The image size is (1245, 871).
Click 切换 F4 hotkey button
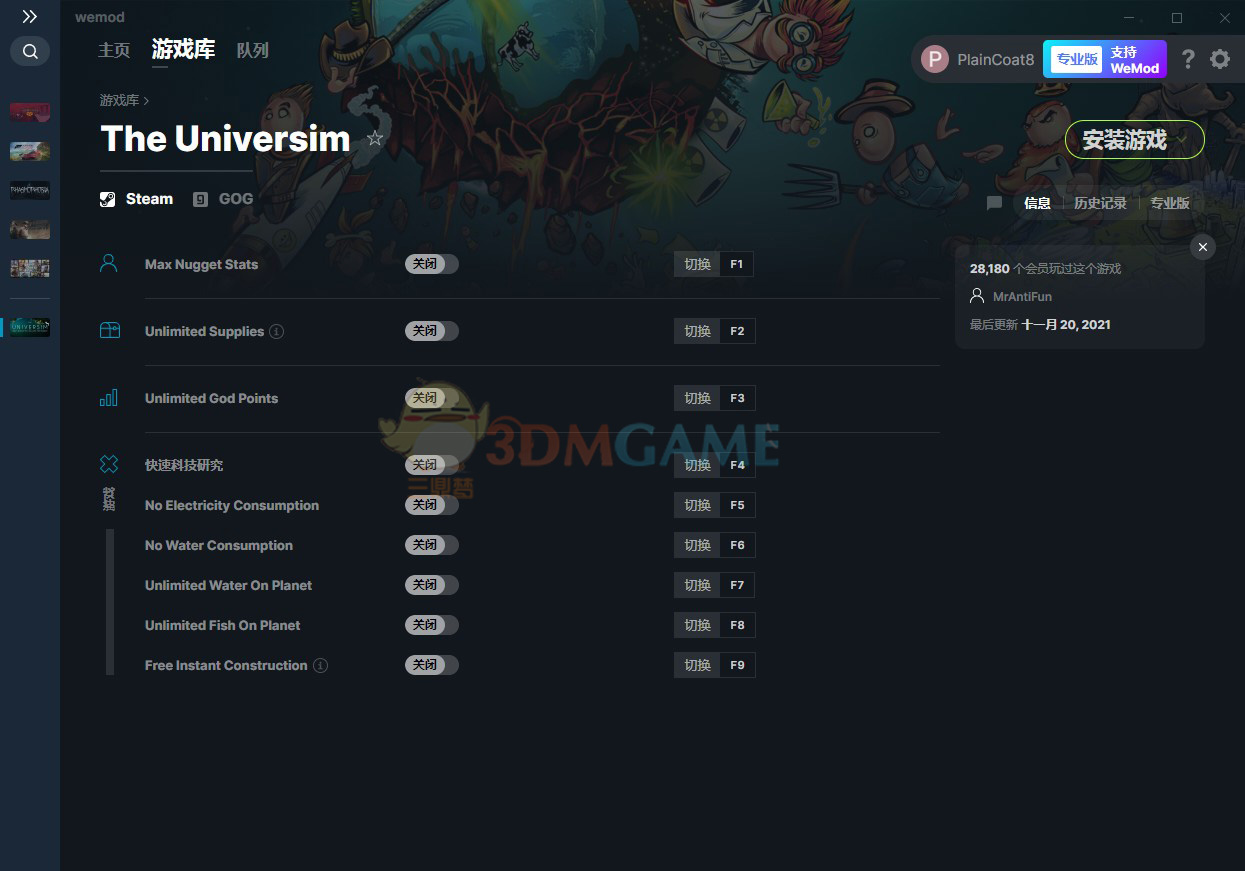(x=715, y=465)
